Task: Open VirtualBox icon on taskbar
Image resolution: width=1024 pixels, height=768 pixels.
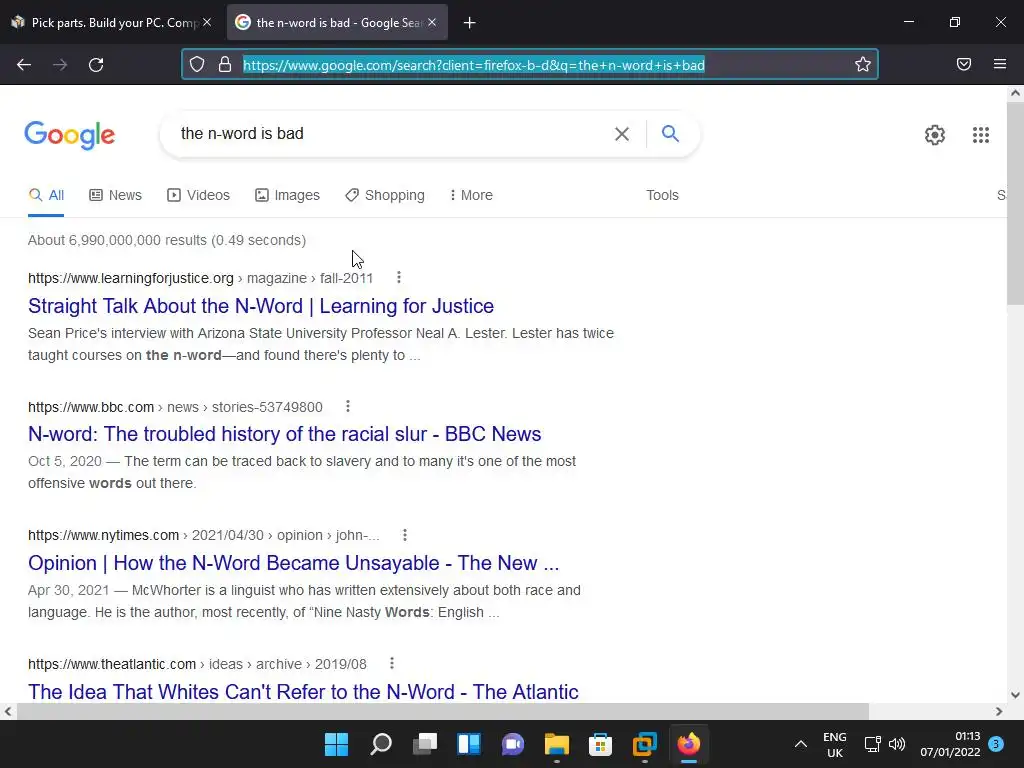Action: click(x=645, y=744)
